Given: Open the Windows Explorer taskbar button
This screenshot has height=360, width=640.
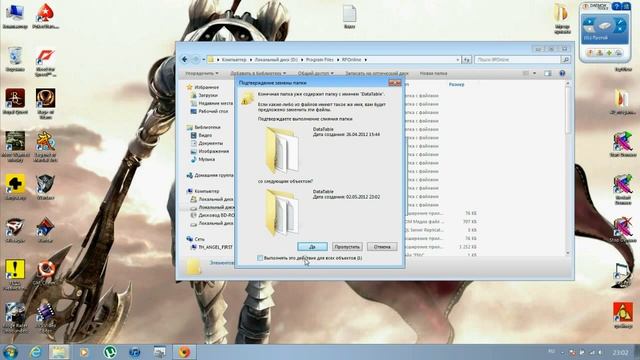Looking at the screenshot, I should point(60,352).
